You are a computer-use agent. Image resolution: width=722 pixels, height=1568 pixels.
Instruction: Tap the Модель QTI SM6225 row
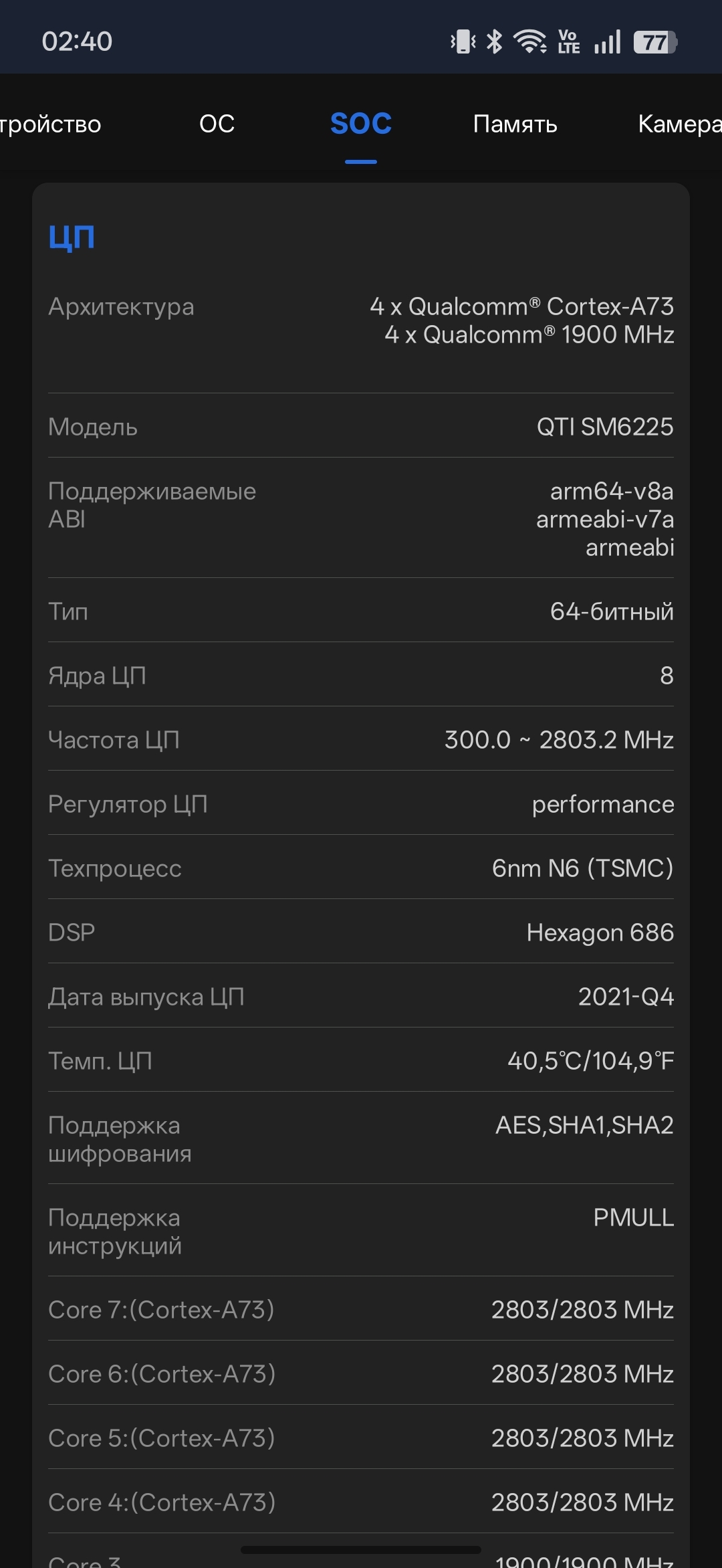pyautogui.click(x=361, y=426)
